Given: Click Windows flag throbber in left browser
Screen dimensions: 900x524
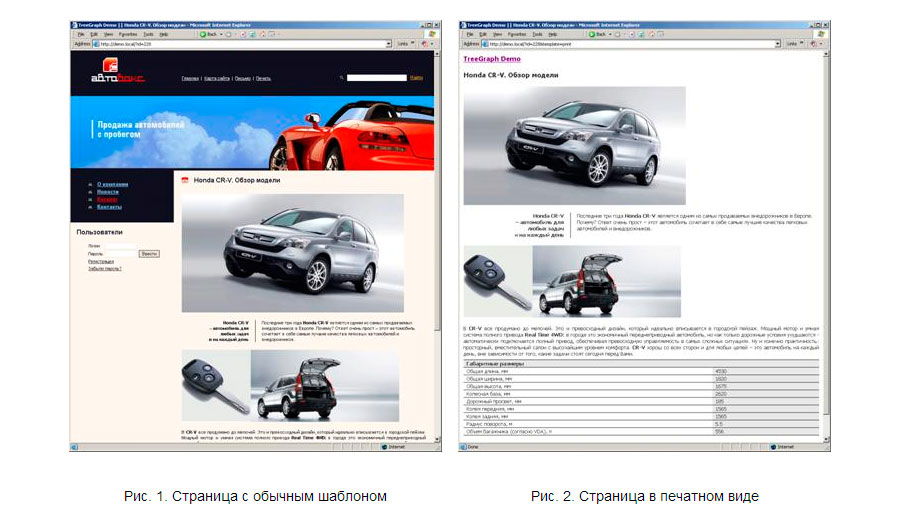Looking at the screenshot, I should (x=432, y=34).
